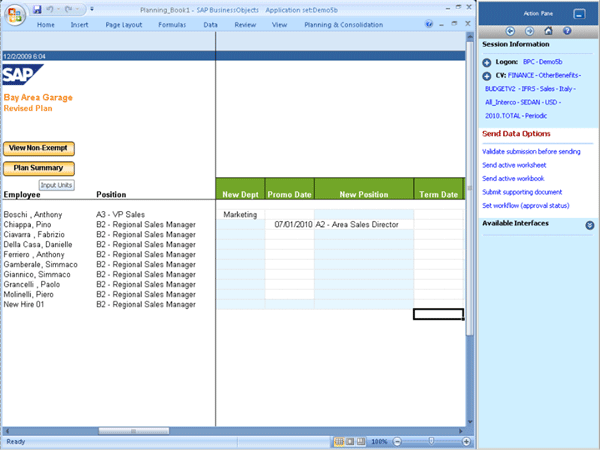Click the zoom out minus button
Viewport: 600px width, 450px height.
pos(397,442)
